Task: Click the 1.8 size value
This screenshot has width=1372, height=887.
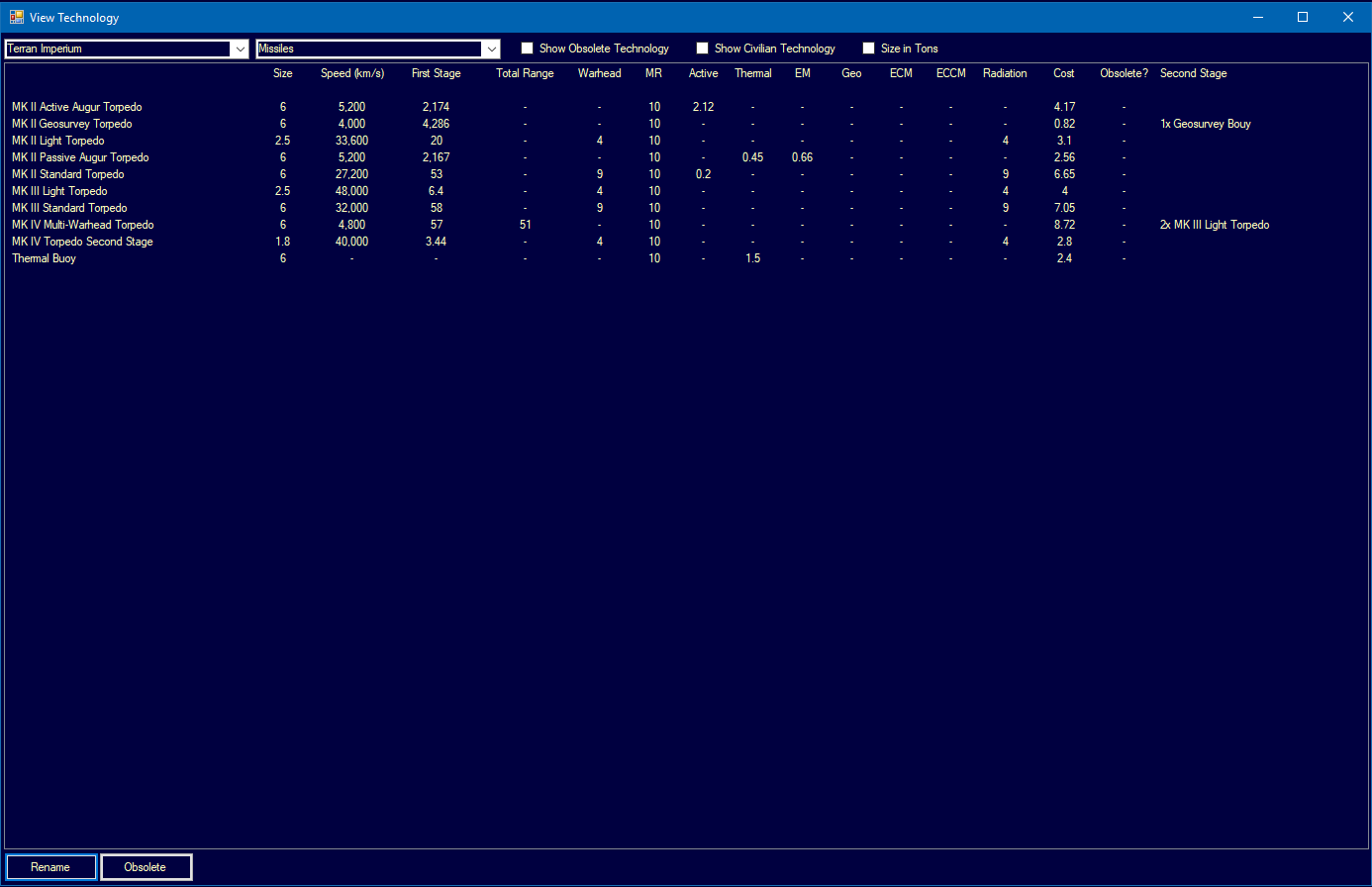Action: (283, 242)
